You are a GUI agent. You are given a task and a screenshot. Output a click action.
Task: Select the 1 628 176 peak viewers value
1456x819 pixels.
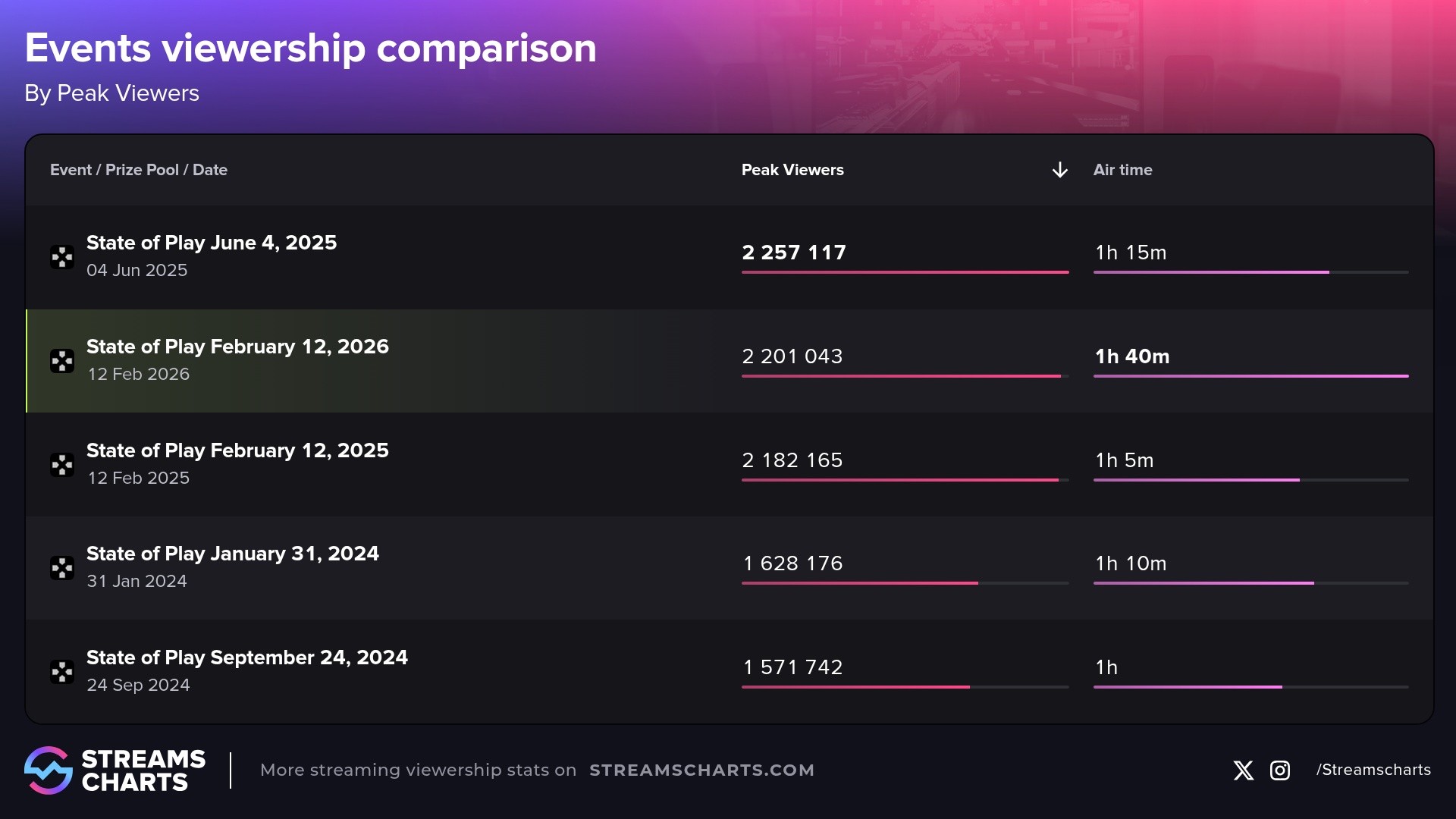792,563
